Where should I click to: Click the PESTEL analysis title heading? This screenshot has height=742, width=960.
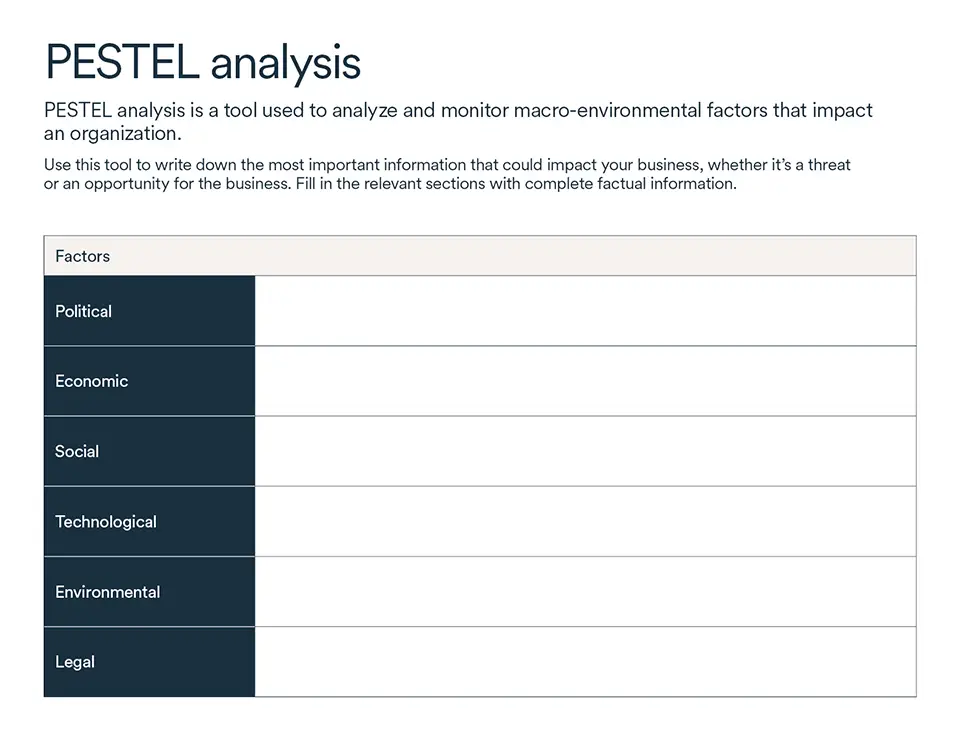[203, 62]
